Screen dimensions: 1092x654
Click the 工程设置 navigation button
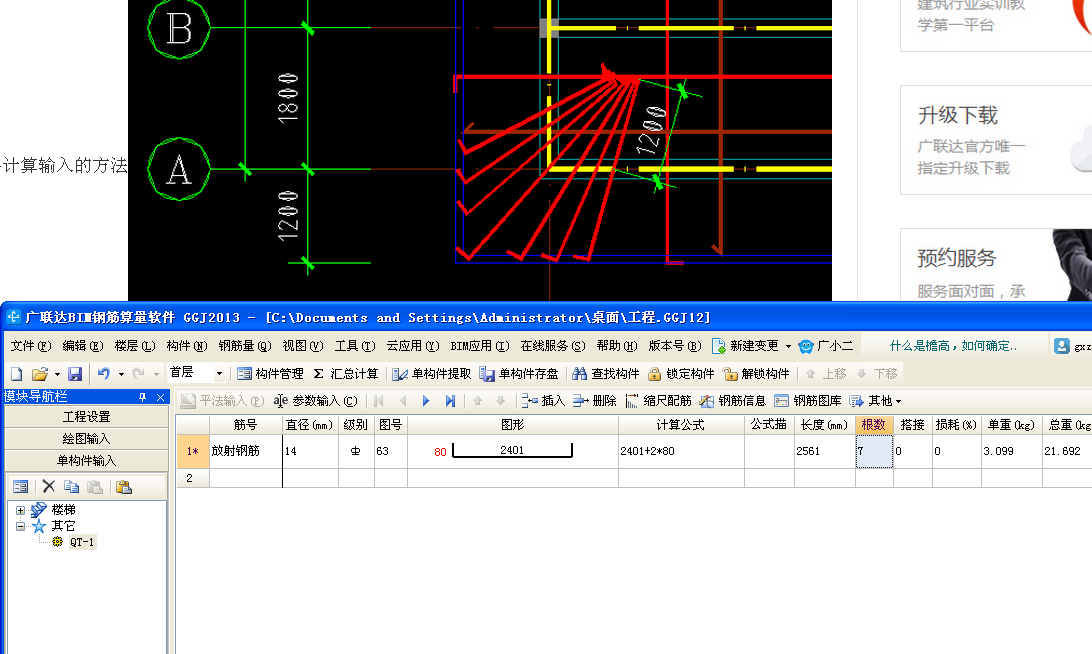86,416
